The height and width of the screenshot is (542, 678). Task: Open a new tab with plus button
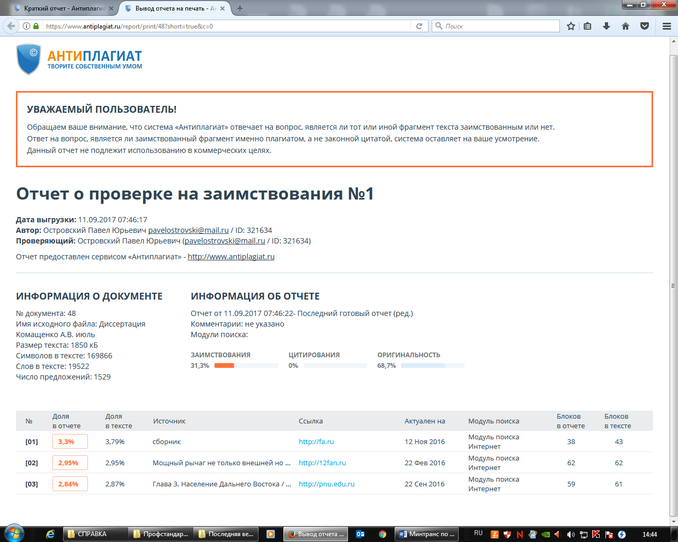240,8
